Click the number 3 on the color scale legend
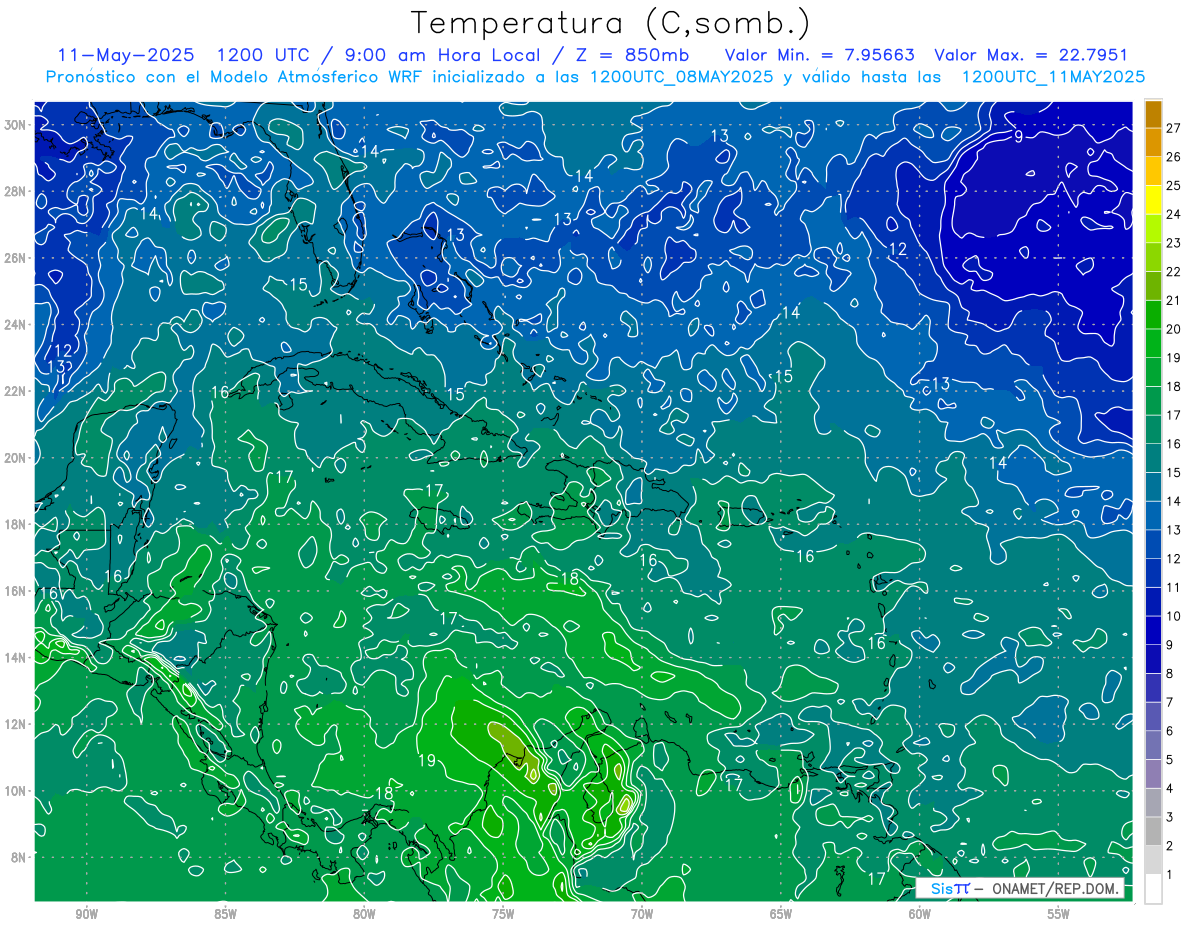1200x927 pixels. click(x=1169, y=818)
